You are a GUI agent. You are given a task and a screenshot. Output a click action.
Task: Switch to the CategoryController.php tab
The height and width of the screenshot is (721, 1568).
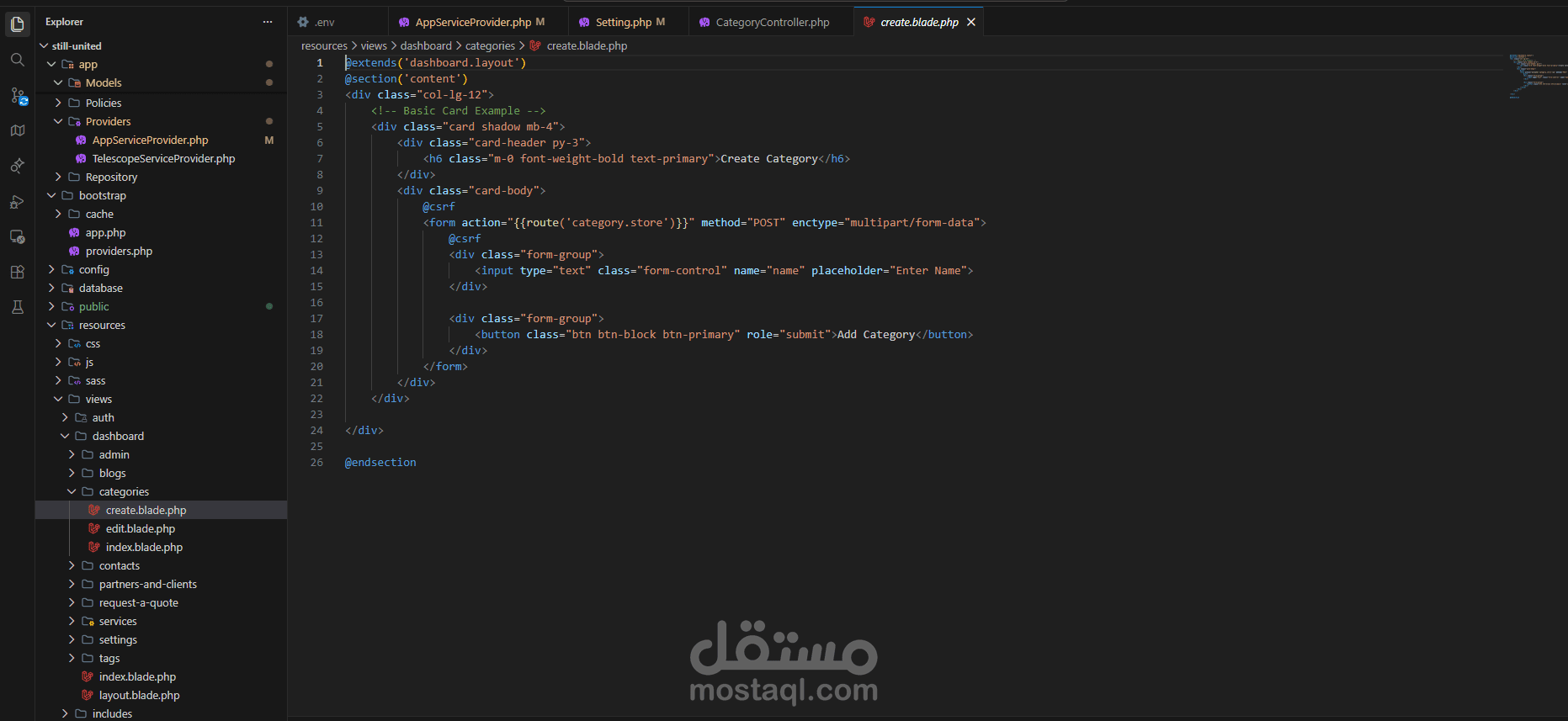(x=771, y=22)
